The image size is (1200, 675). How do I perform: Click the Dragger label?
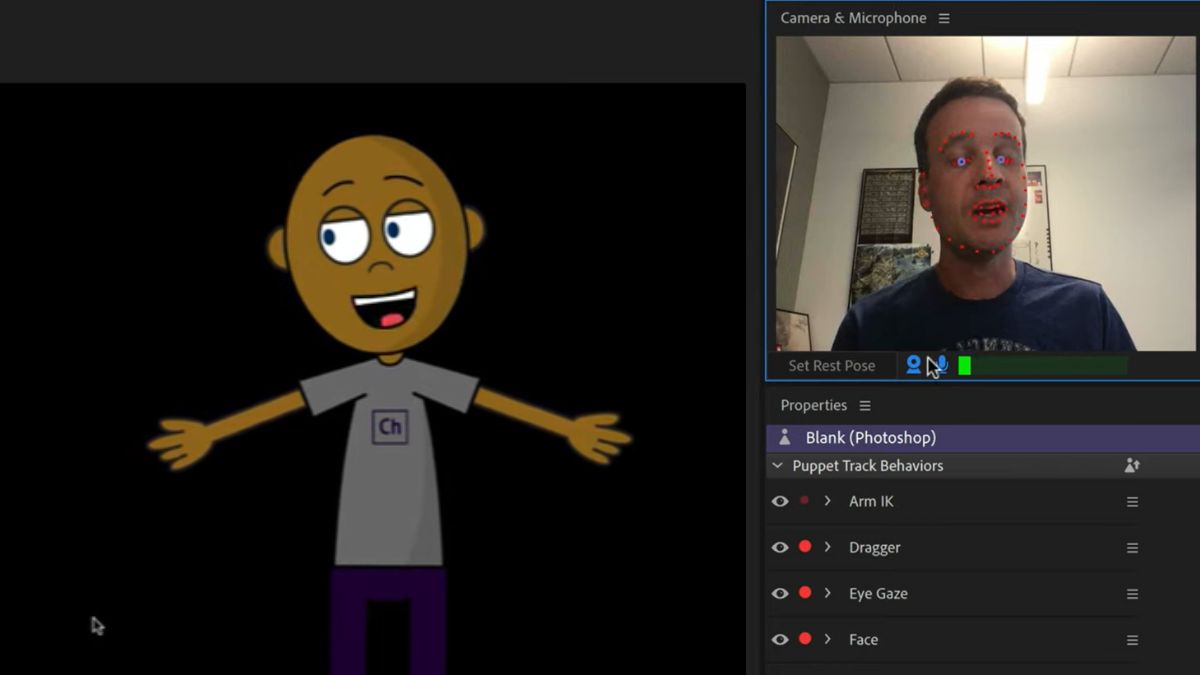pos(875,547)
